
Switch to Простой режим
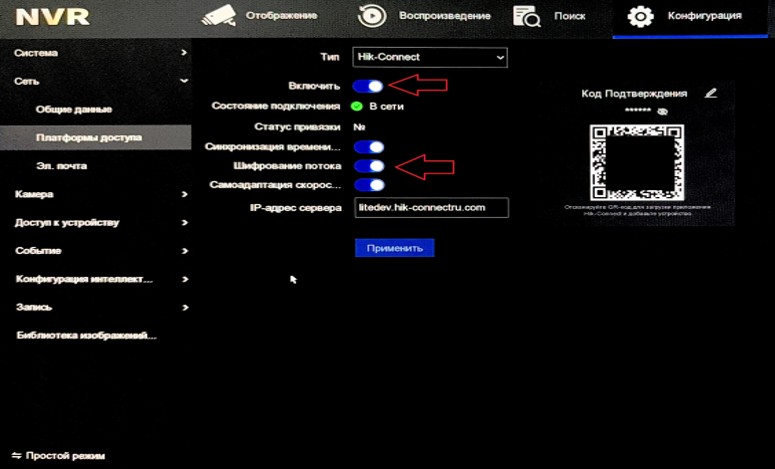tap(65, 456)
